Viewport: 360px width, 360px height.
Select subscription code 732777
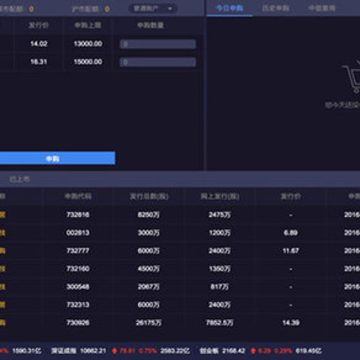pos(78,251)
